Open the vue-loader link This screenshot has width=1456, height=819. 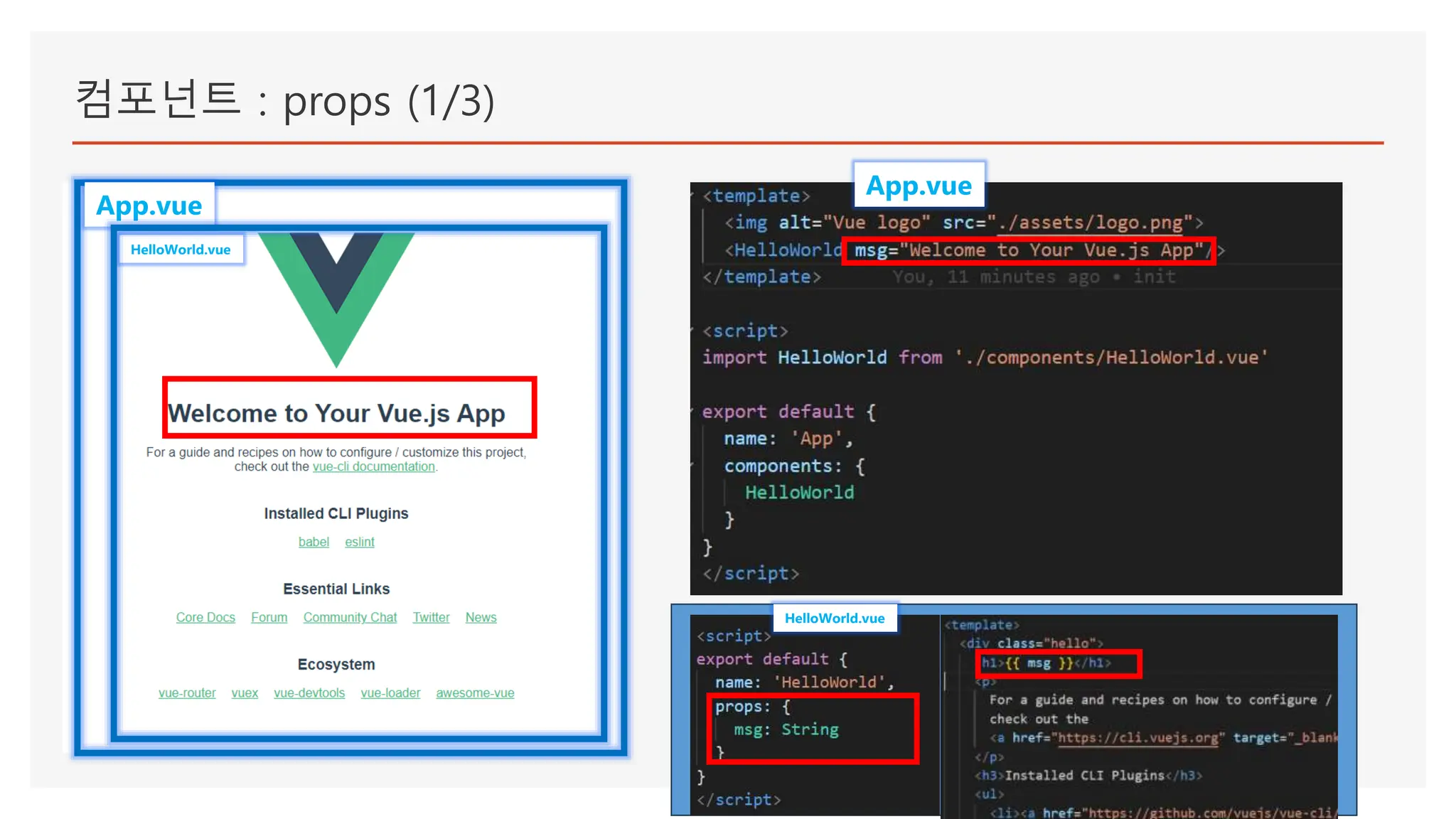click(390, 693)
